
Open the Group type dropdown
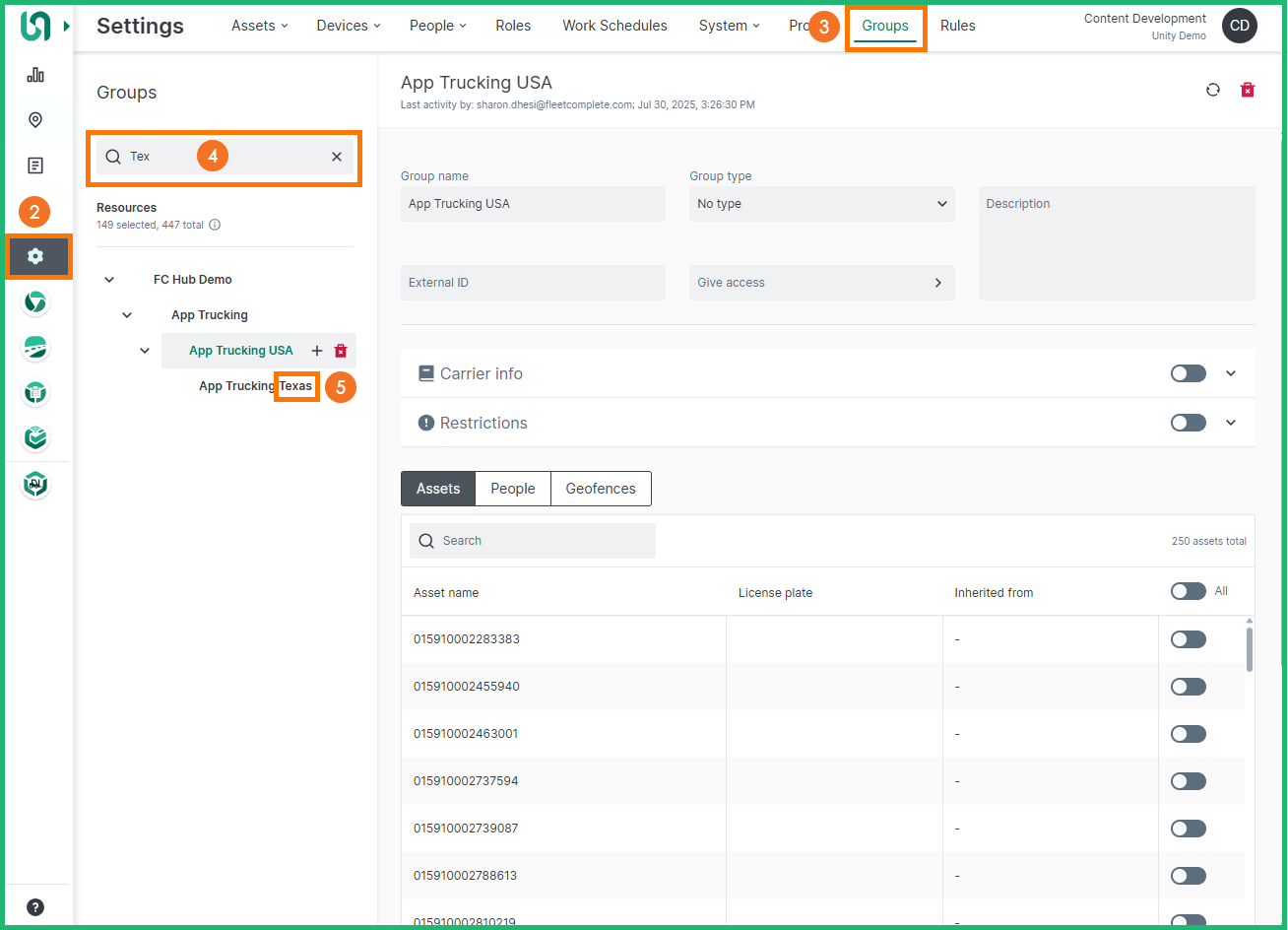pyautogui.click(x=821, y=204)
